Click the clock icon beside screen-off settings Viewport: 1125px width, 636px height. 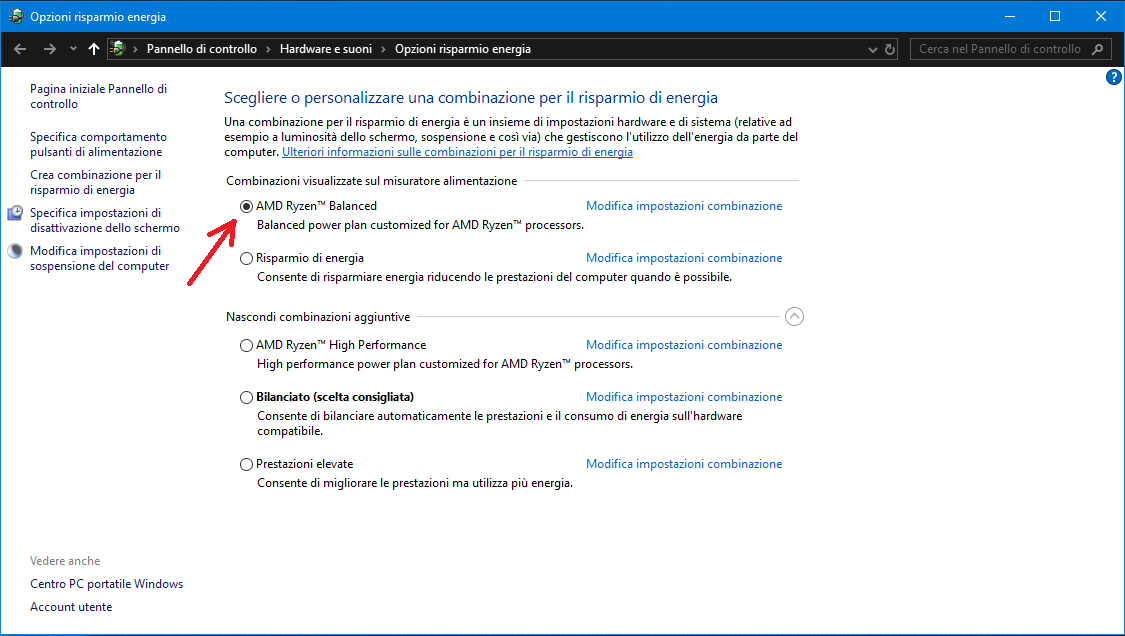click(15, 213)
